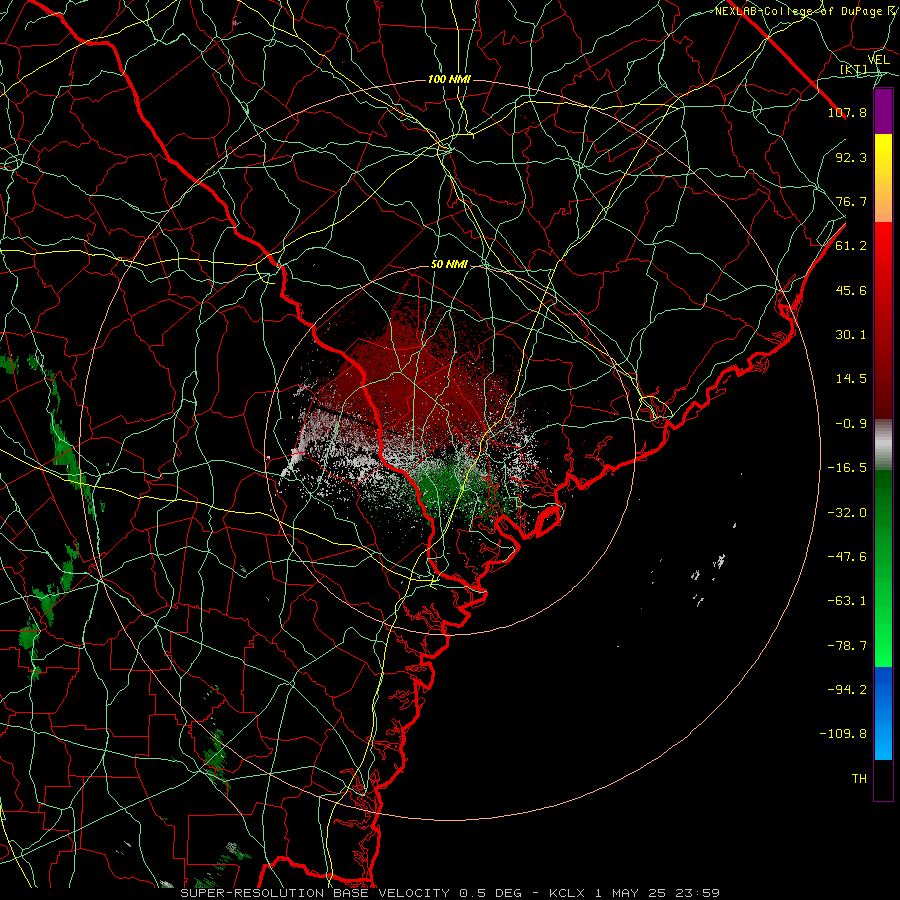Click the 76.7 legend value

pos(851,201)
